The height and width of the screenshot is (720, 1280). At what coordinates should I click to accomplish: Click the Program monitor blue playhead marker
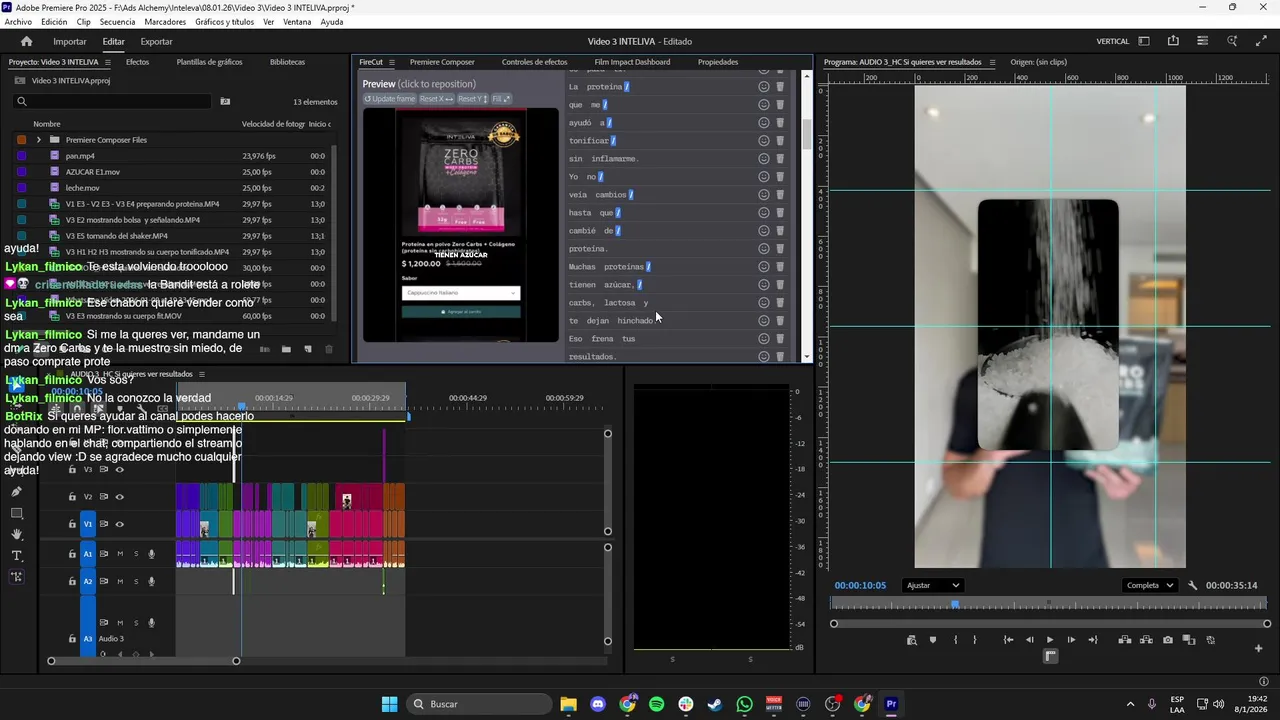click(955, 604)
